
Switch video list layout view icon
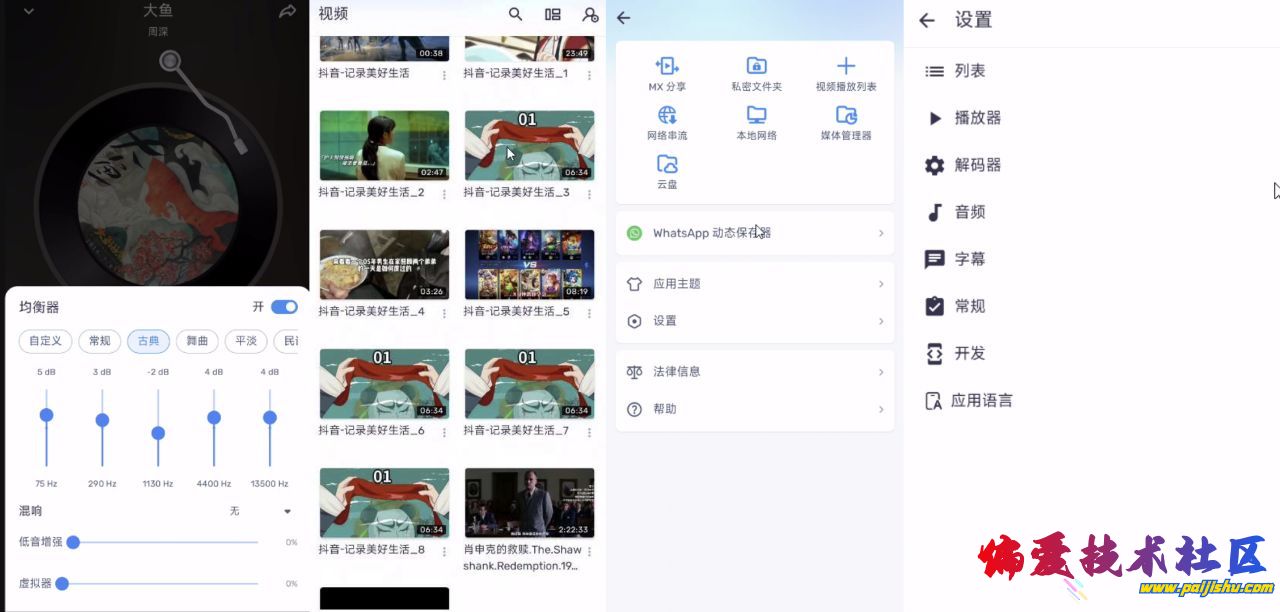click(552, 14)
